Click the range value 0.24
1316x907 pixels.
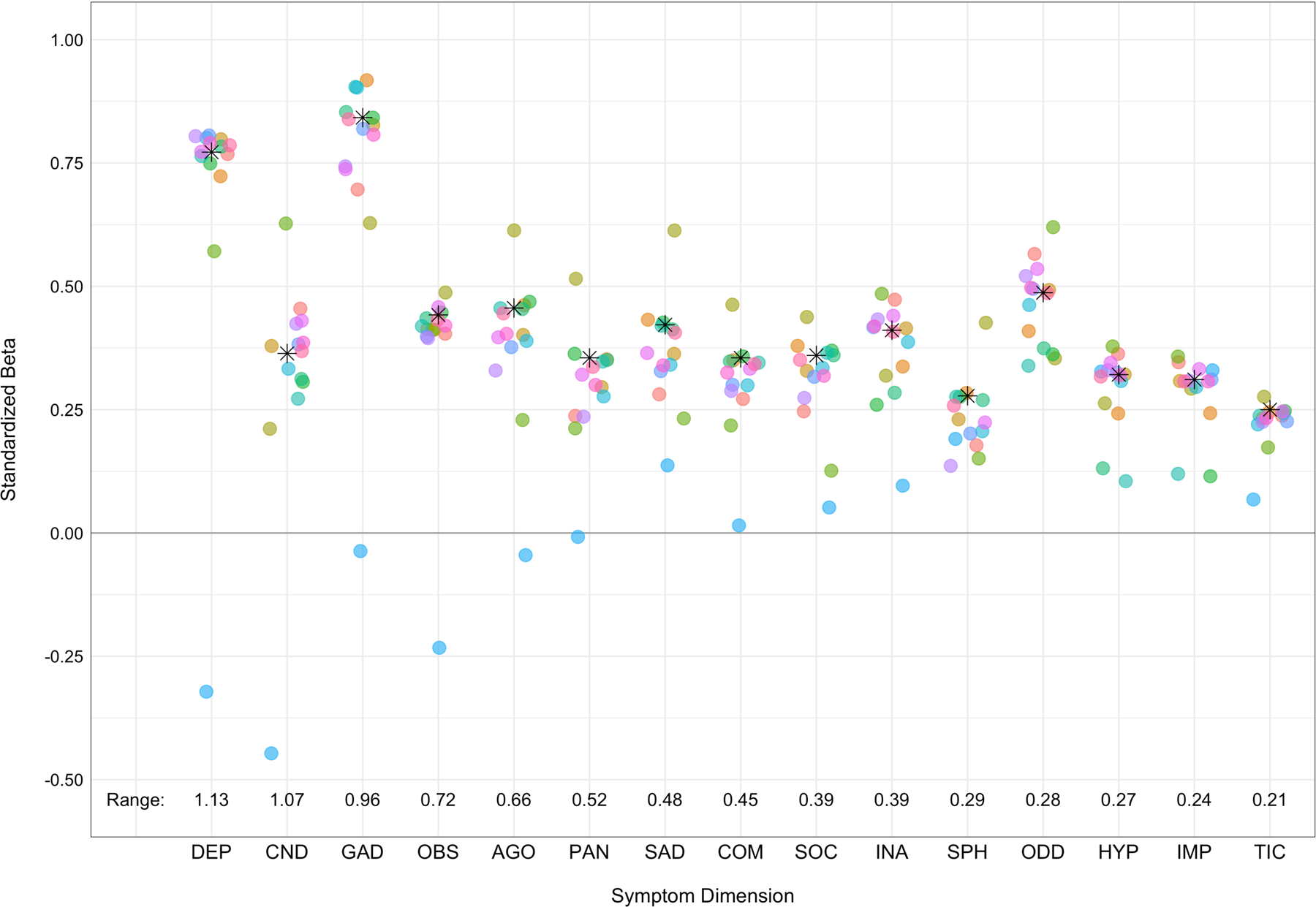[1194, 800]
